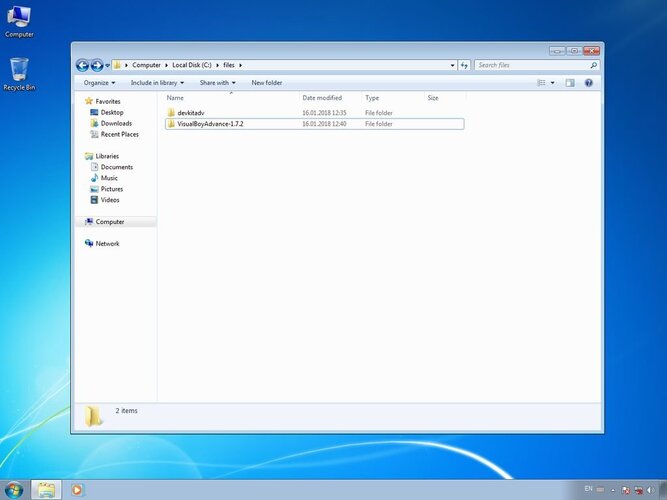This screenshot has width=667, height=500.
Task: Expand the arrow after Computer breadcrumb
Action: point(167,65)
